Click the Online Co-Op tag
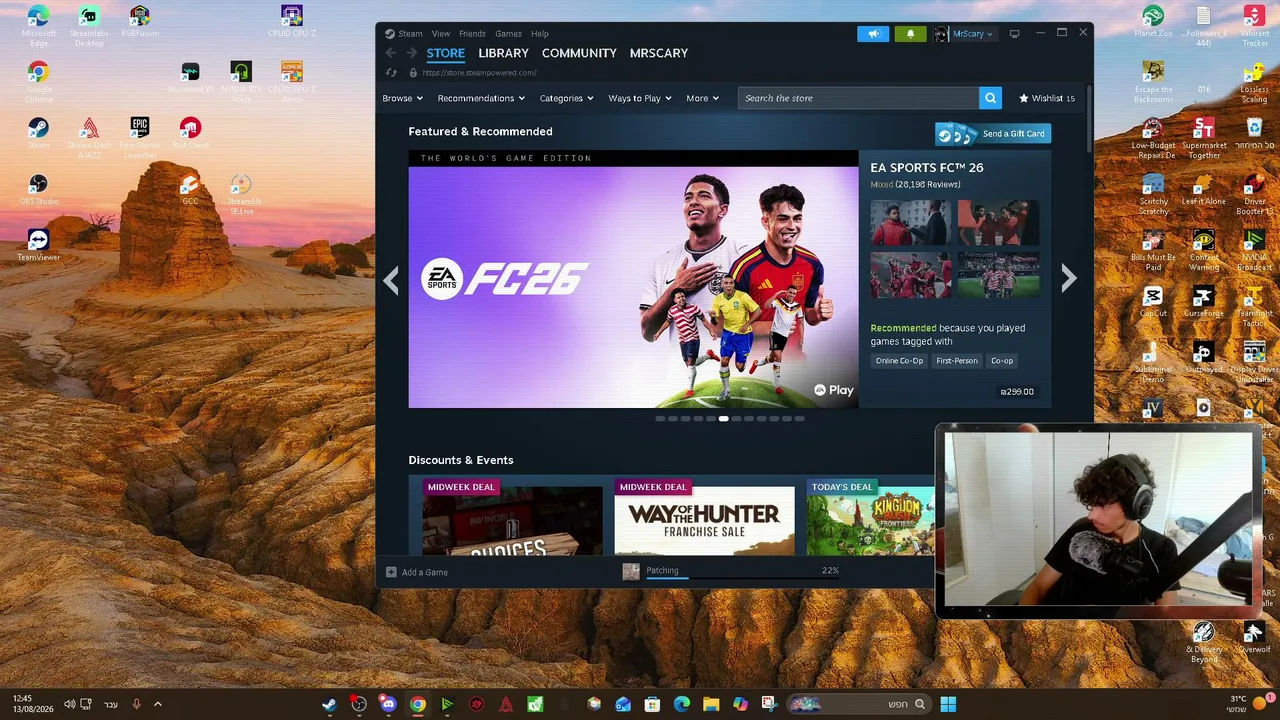1280x720 pixels. (x=899, y=361)
